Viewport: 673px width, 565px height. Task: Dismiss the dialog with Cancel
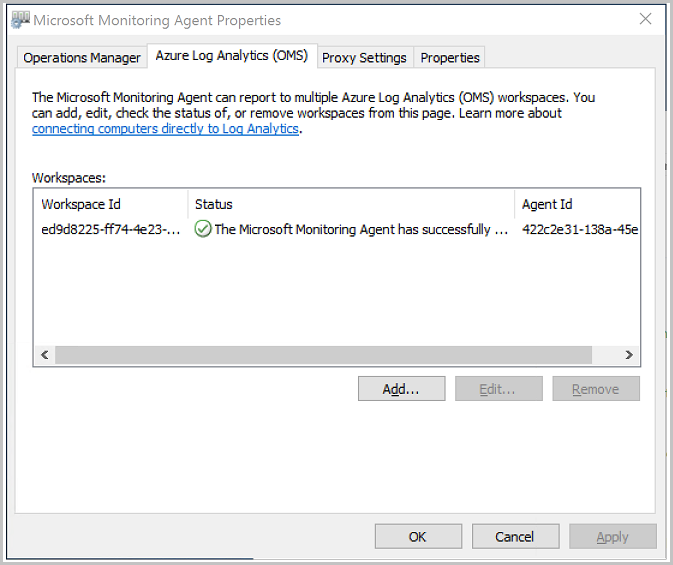pyautogui.click(x=515, y=536)
